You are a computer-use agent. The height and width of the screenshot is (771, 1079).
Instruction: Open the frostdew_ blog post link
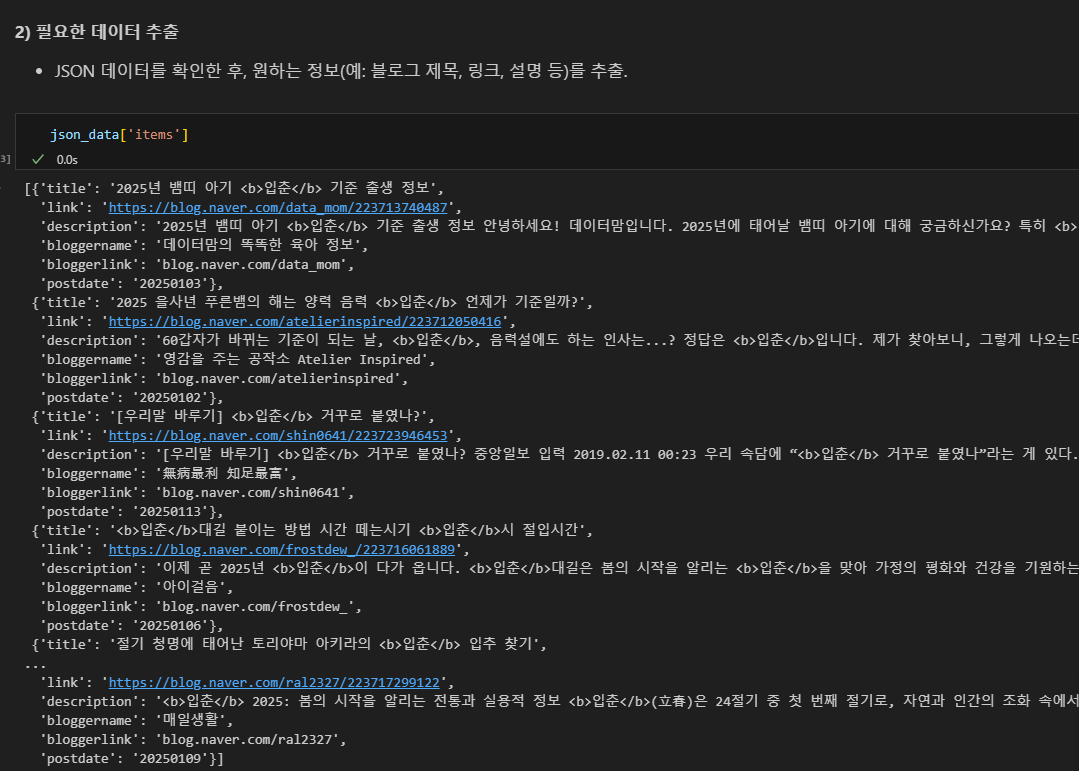click(x=281, y=549)
